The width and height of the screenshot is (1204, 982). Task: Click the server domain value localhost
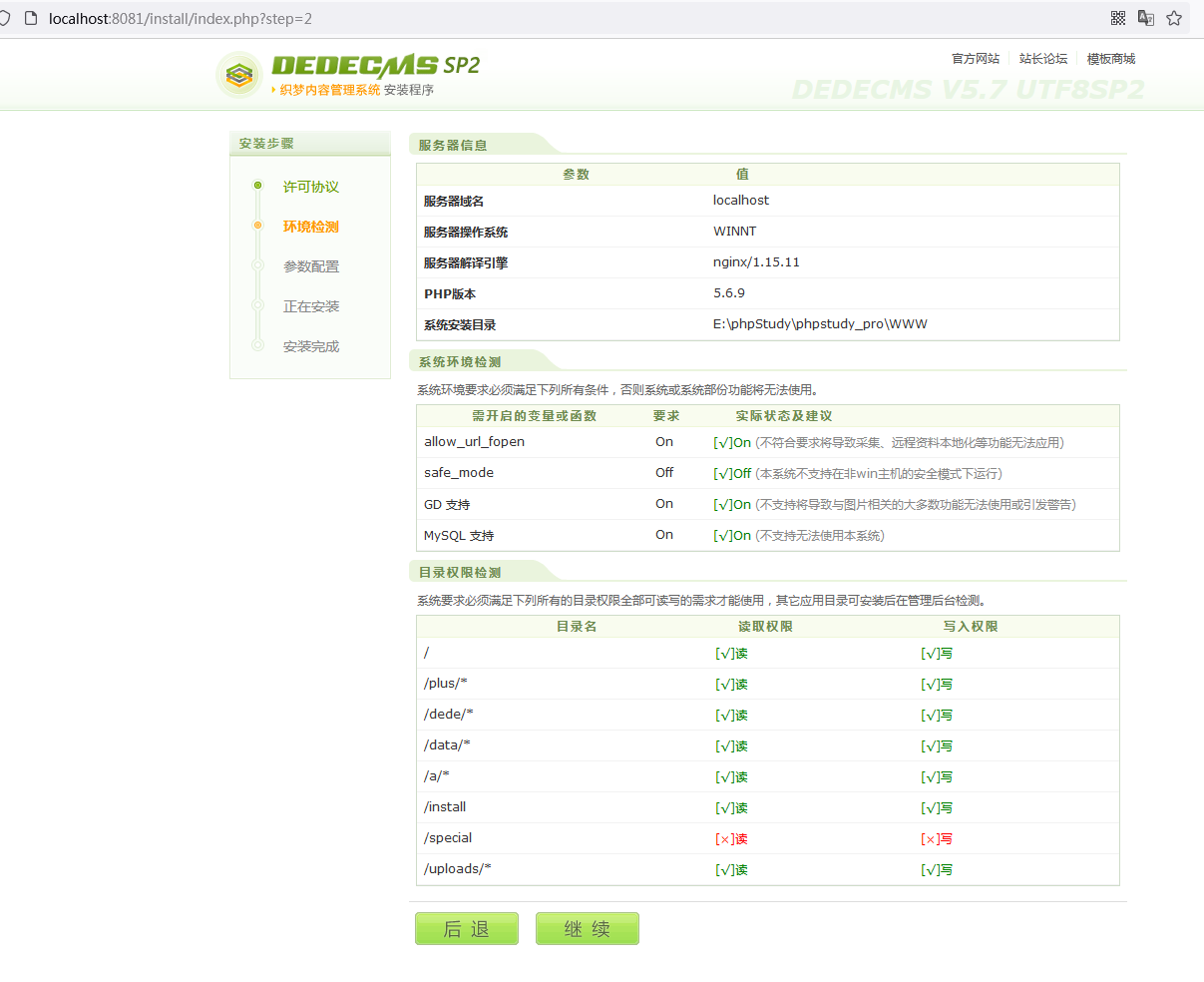coord(741,200)
